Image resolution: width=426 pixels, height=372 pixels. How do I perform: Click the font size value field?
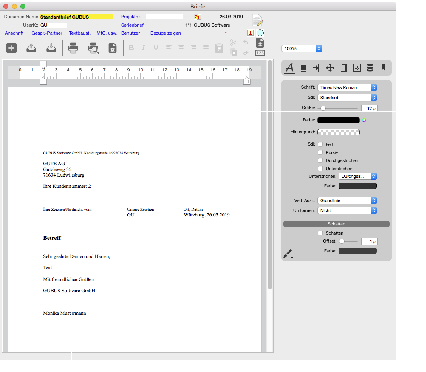(x=370, y=108)
